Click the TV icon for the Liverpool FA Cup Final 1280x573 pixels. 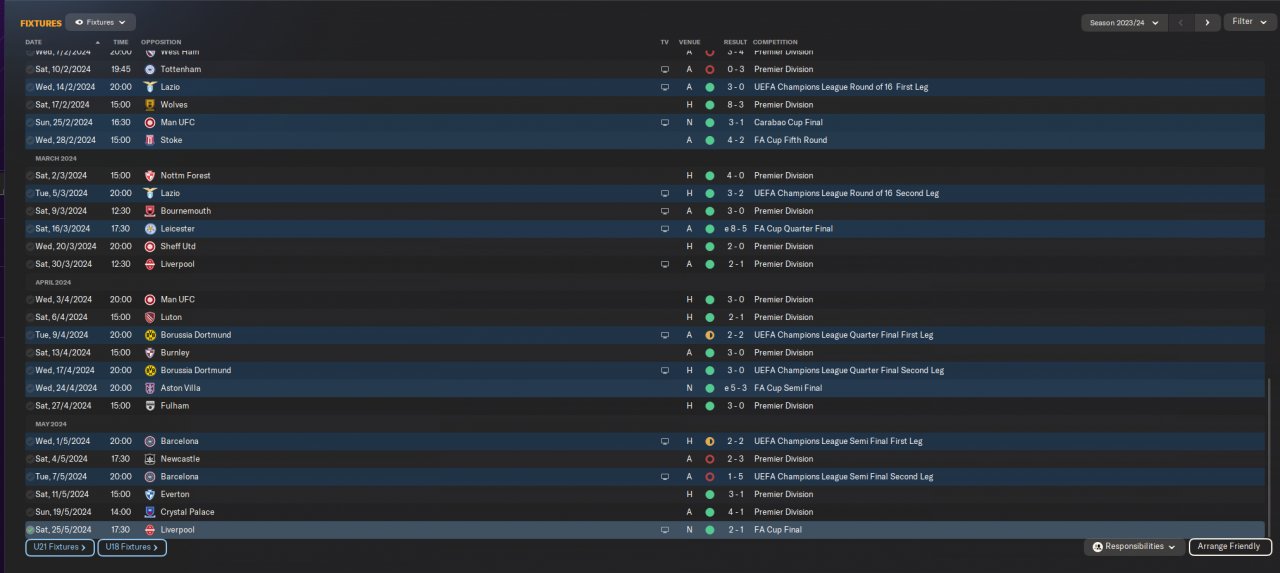point(664,530)
